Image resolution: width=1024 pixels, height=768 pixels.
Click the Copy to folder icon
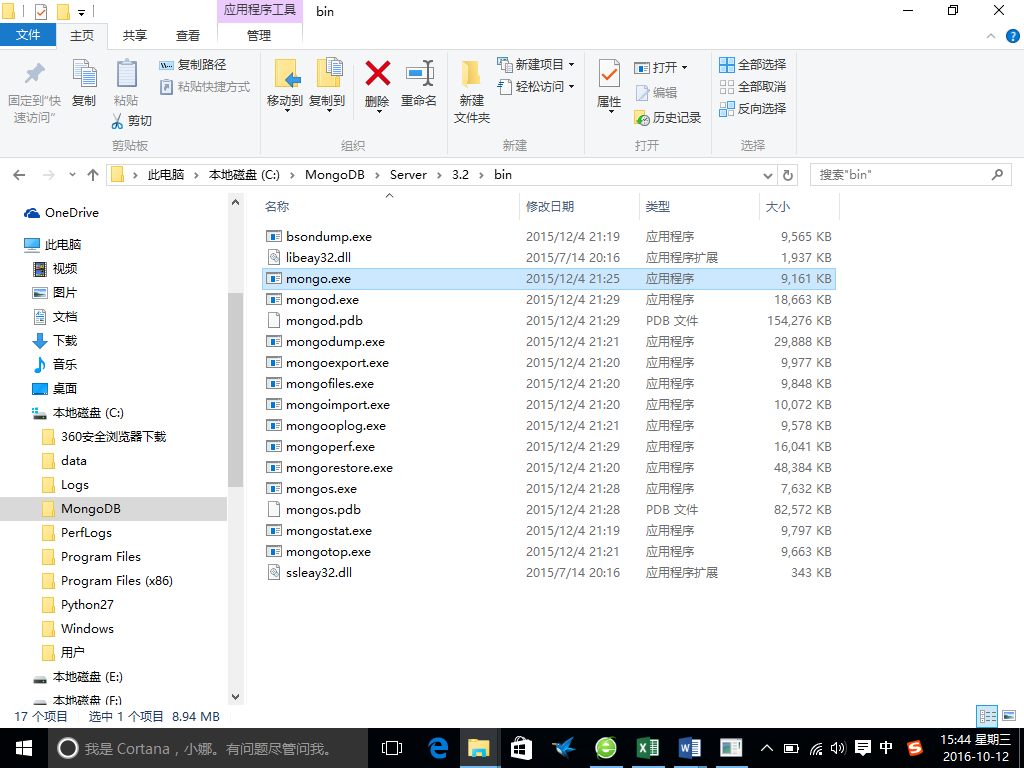click(328, 73)
